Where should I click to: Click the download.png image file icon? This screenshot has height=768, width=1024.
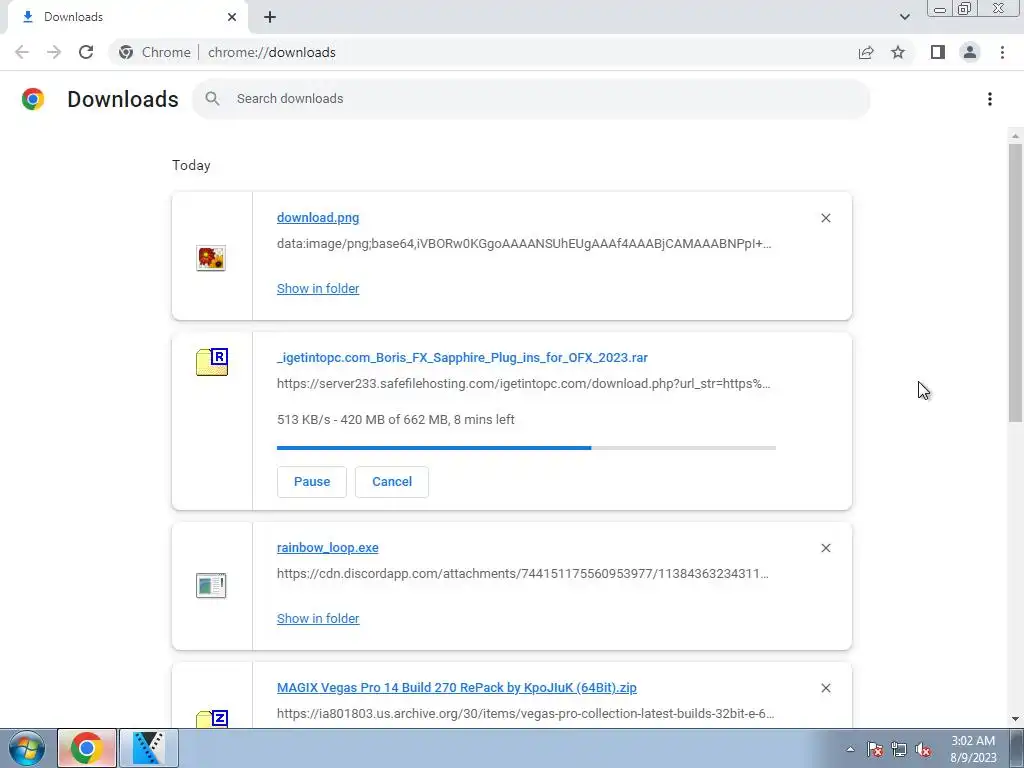tap(211, 258)
